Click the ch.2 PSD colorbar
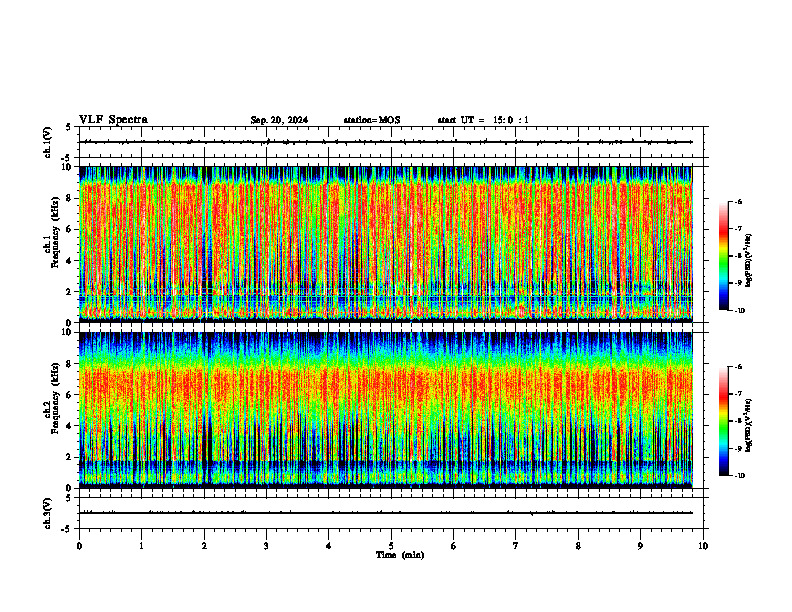 723,421
